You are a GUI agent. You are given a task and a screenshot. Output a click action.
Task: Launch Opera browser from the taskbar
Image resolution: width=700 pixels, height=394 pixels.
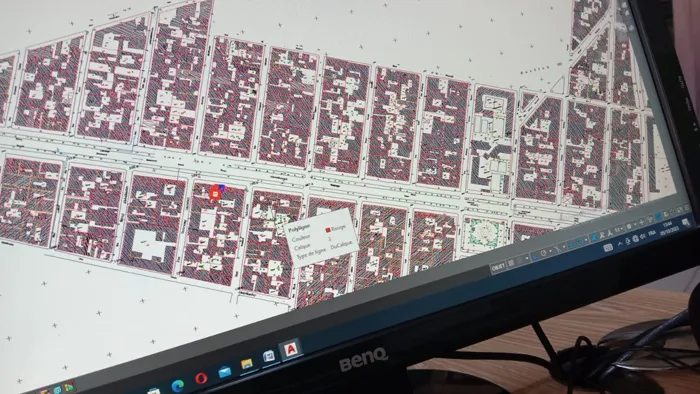point(201,378)
